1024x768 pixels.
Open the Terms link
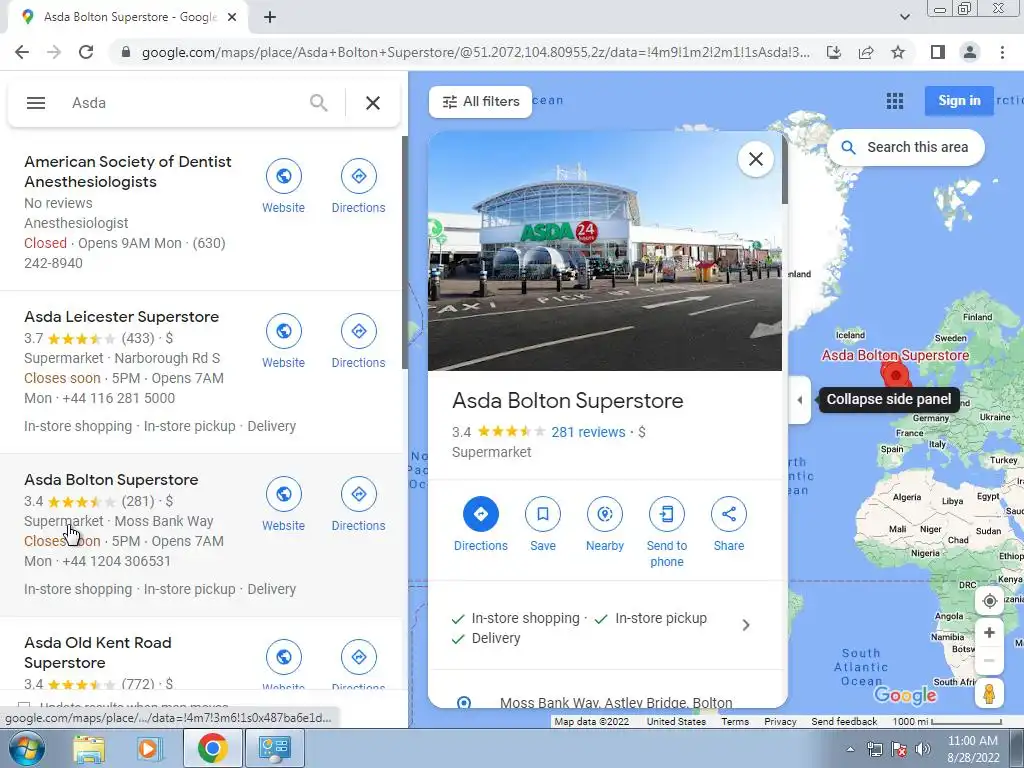[x=735, y=722]
